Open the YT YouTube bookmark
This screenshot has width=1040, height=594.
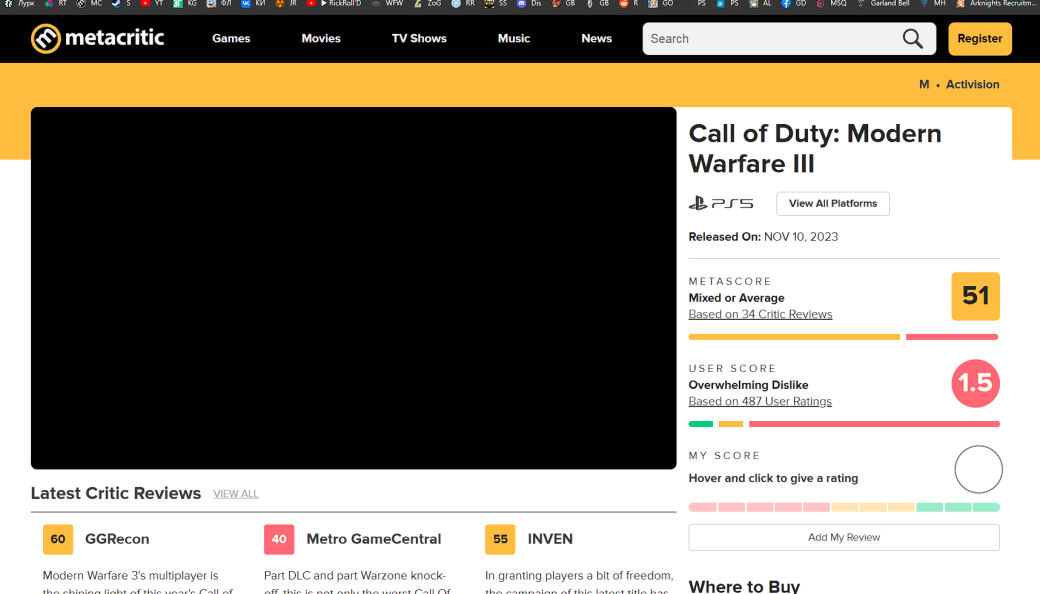point(152,3)
